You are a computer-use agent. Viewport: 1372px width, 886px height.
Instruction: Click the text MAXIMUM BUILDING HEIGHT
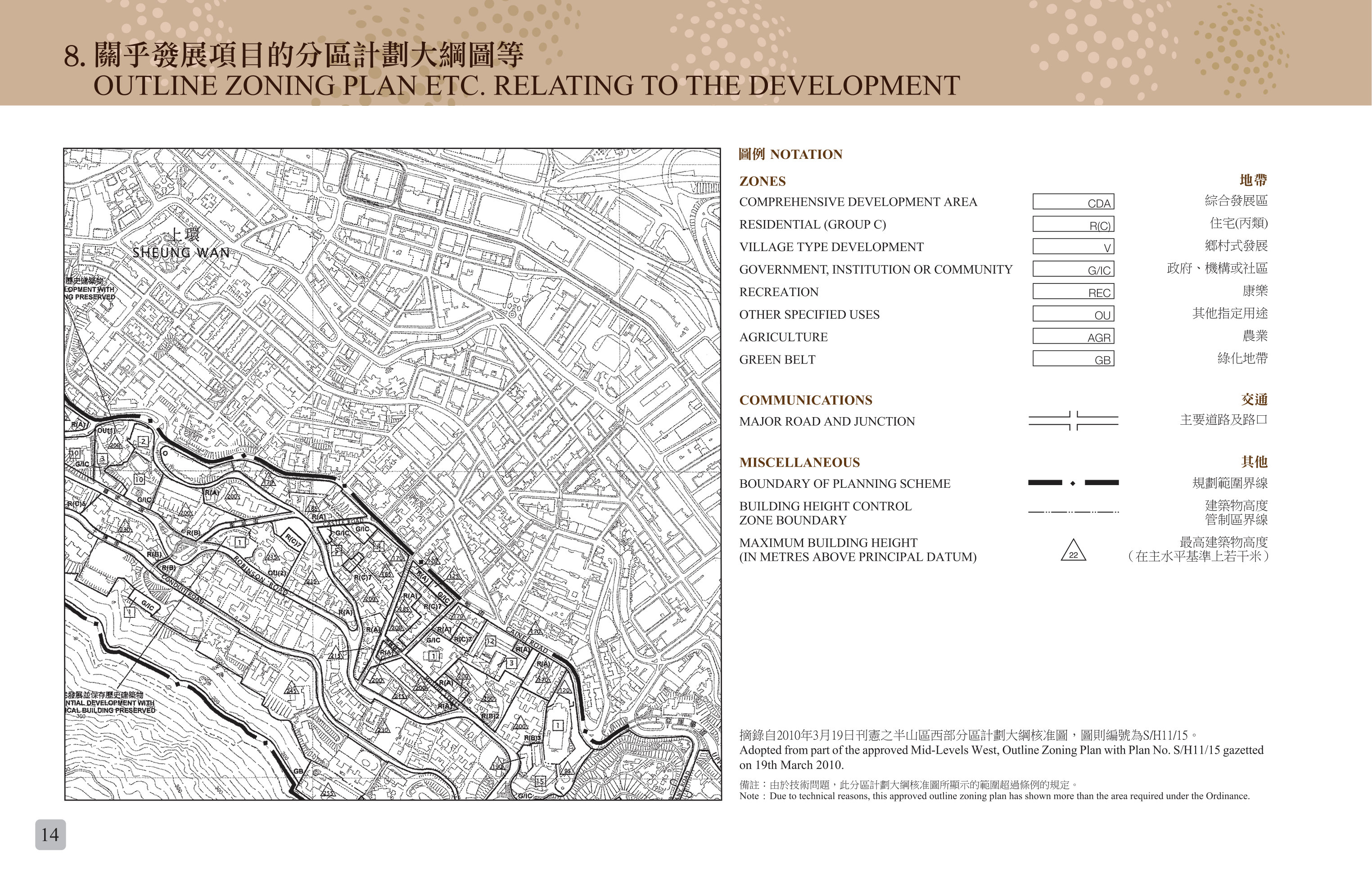[828, 543]
